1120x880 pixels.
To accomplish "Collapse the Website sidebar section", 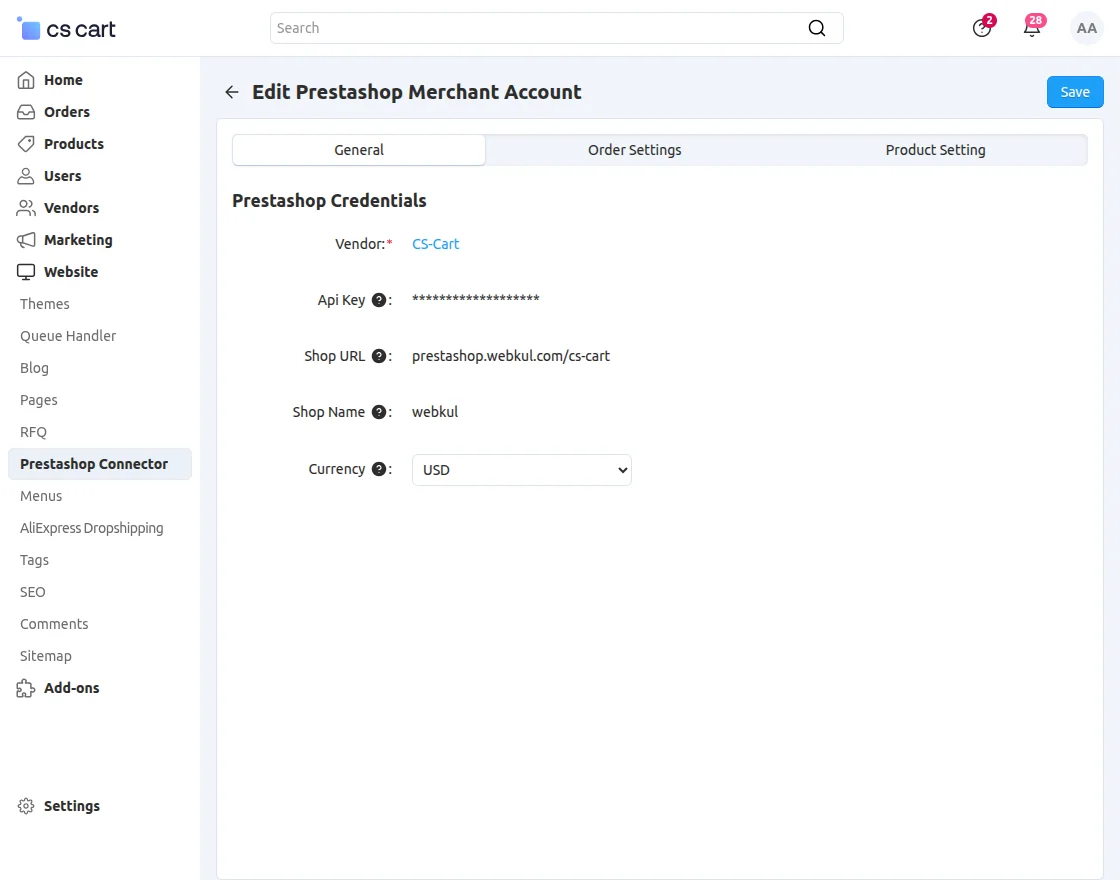I will coord(70,272).
